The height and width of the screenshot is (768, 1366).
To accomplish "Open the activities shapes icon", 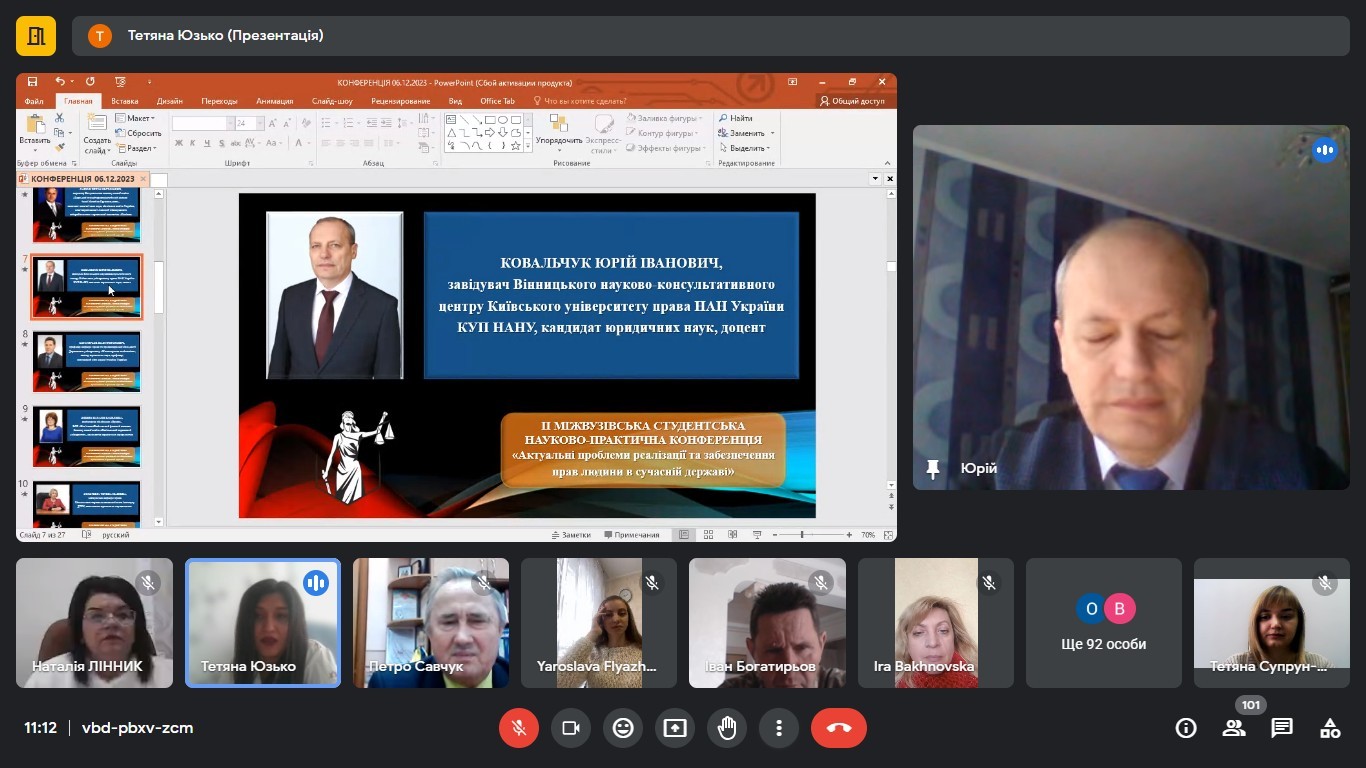I will (1330, 728).
